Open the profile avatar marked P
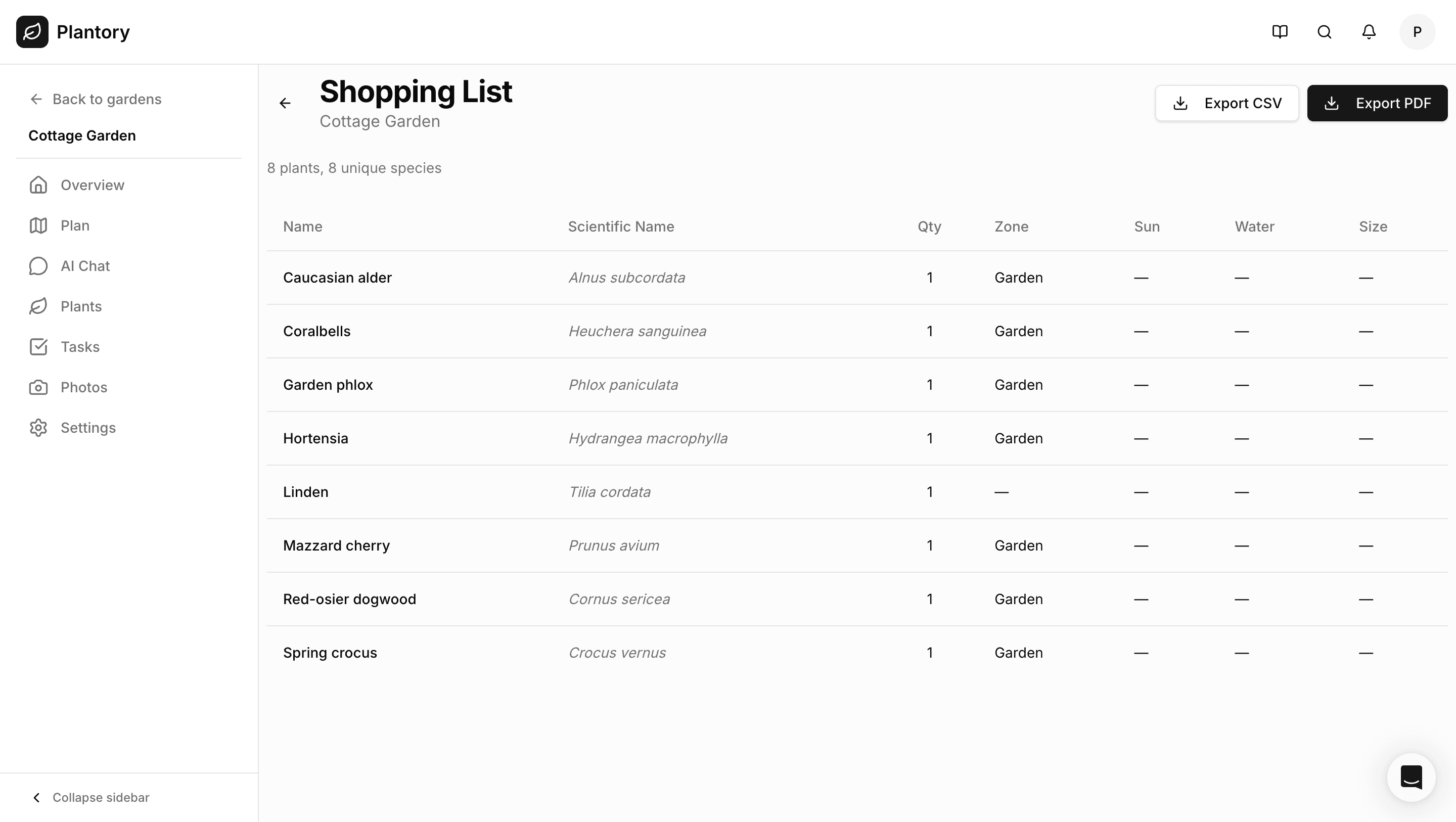 point(1417,32)
